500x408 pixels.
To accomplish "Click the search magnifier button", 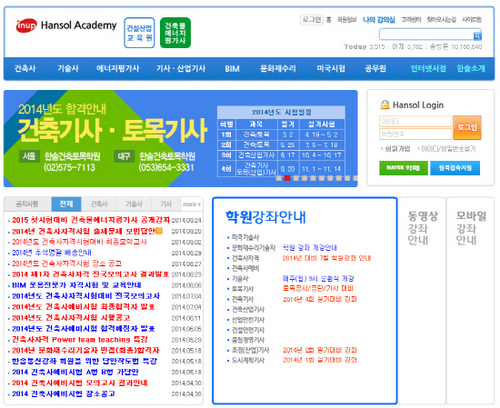I will point(477,35).
